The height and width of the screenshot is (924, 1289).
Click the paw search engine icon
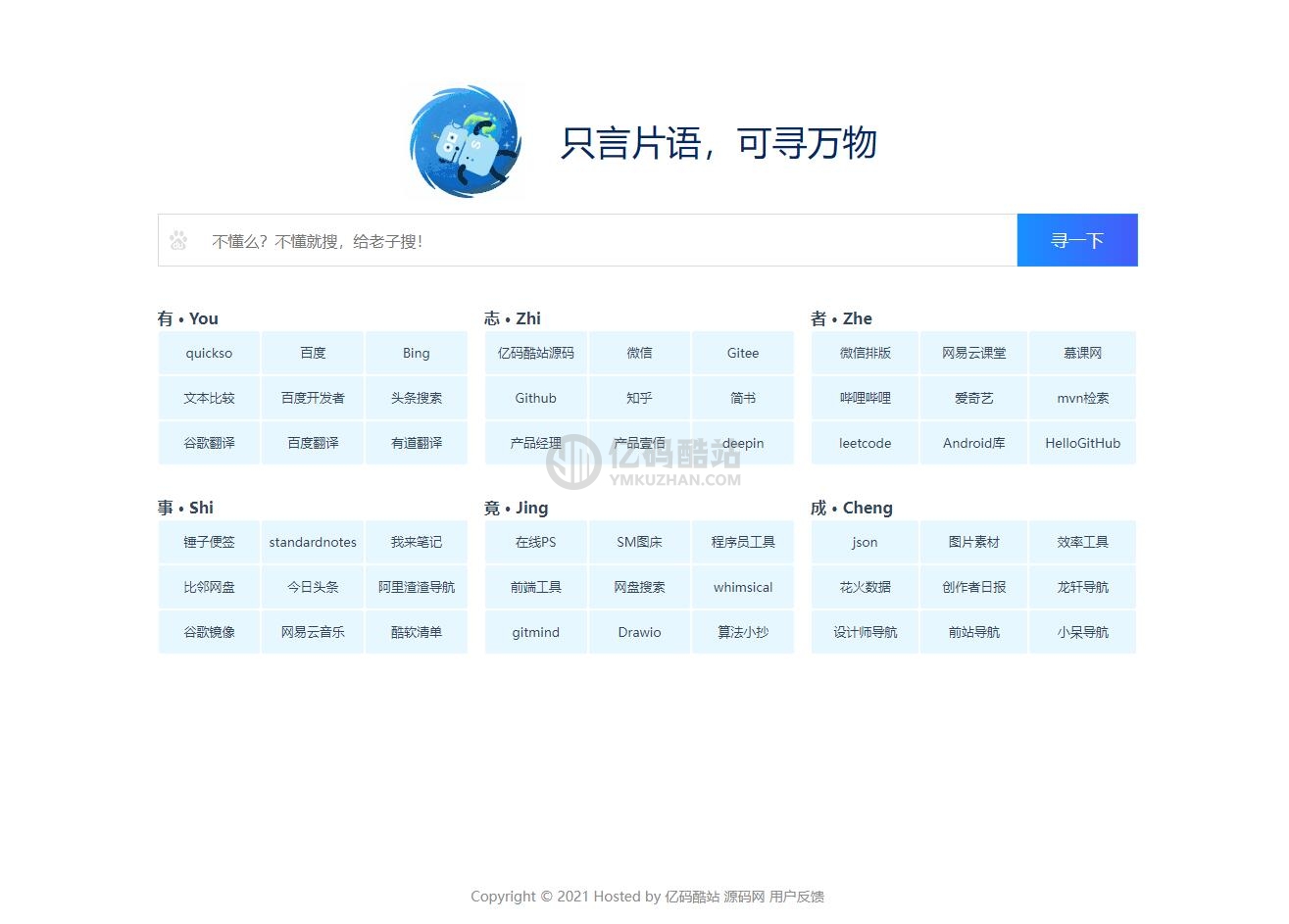(x=178, y=240)
